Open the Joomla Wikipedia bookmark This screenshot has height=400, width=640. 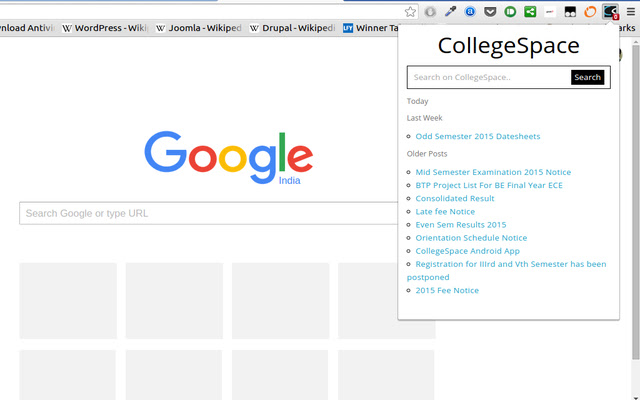tap(199, 28)
